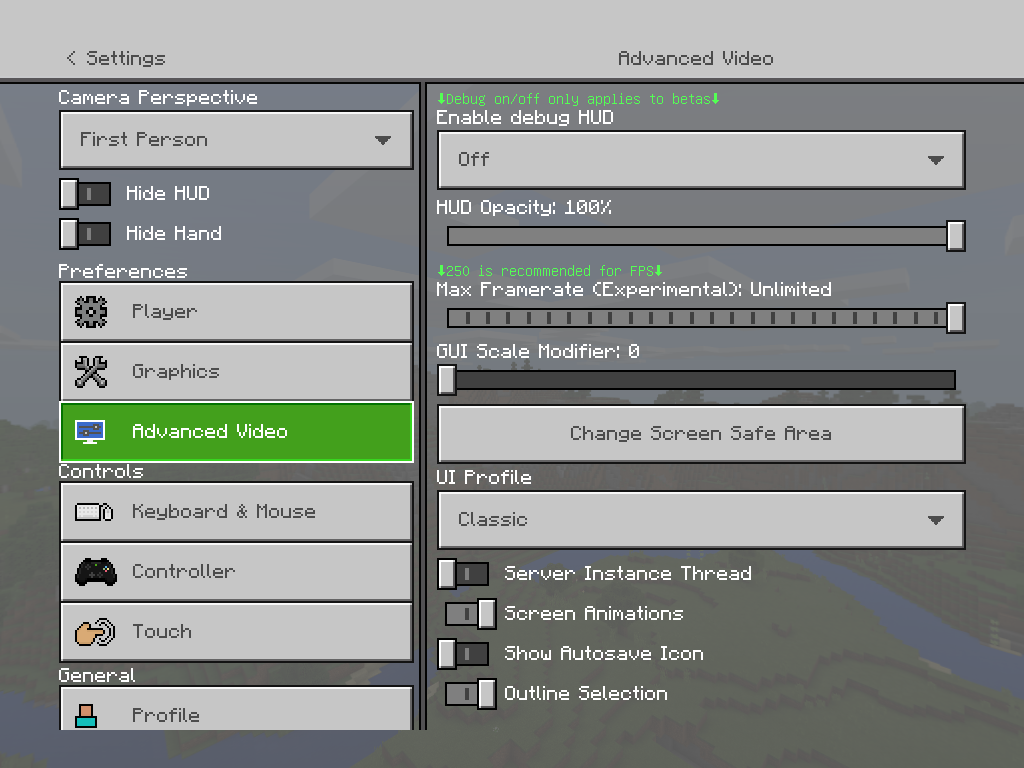Screen dimensions: 1024x768
Task: Click the 'UI Profile' label
Action: click(483, 477)
